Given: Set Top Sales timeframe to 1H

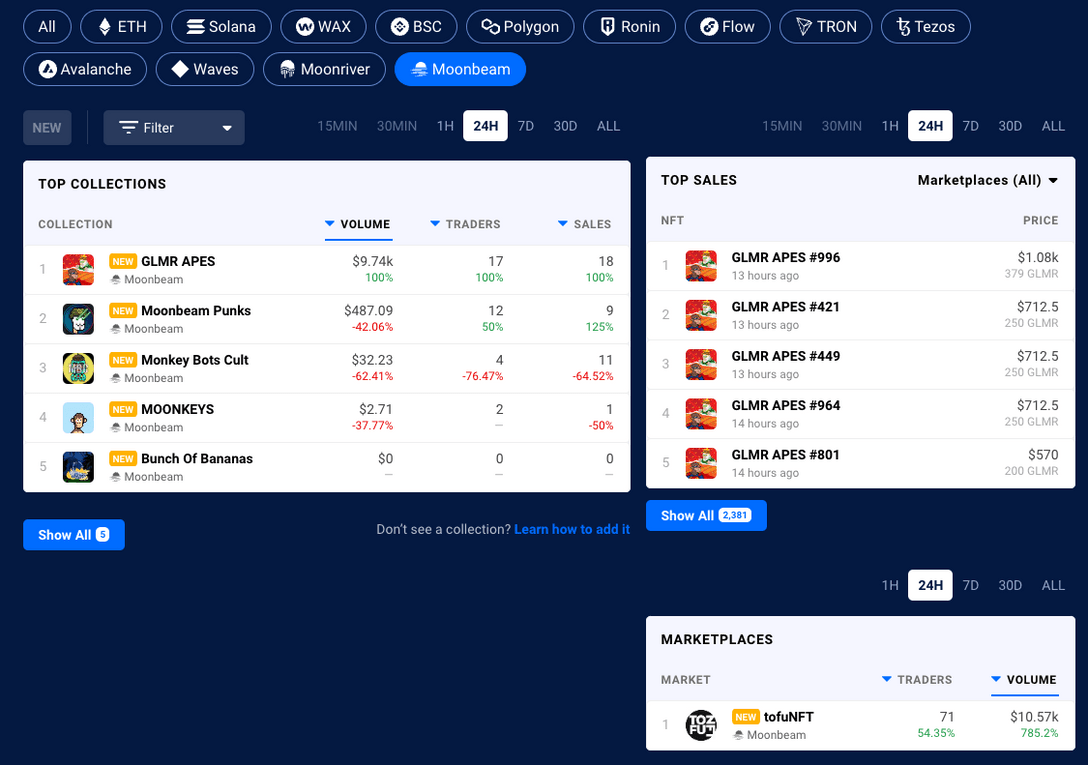Looking at the screenshot, I should [890, 126].
